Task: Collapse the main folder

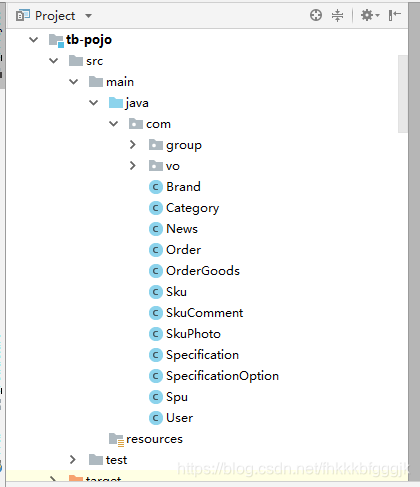Action: pyautogui.click(x=74, y=82)
